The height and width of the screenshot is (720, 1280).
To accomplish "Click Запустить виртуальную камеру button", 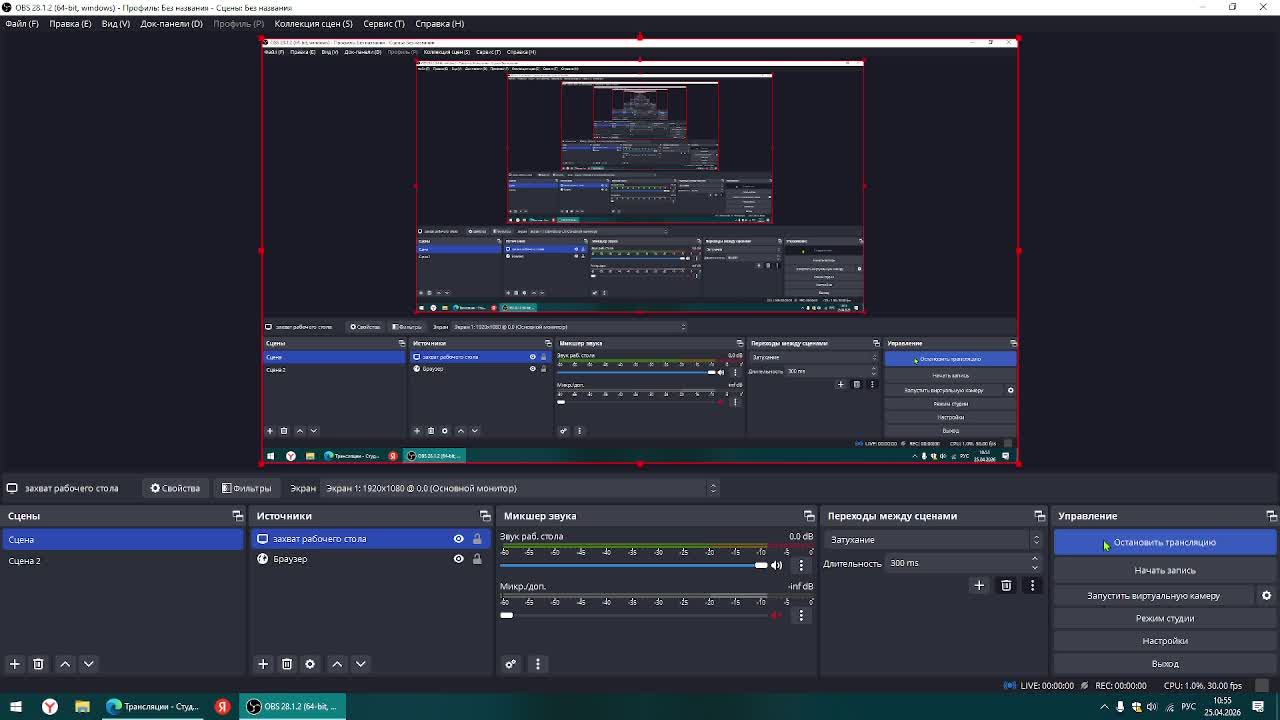I will point(1153,596).
